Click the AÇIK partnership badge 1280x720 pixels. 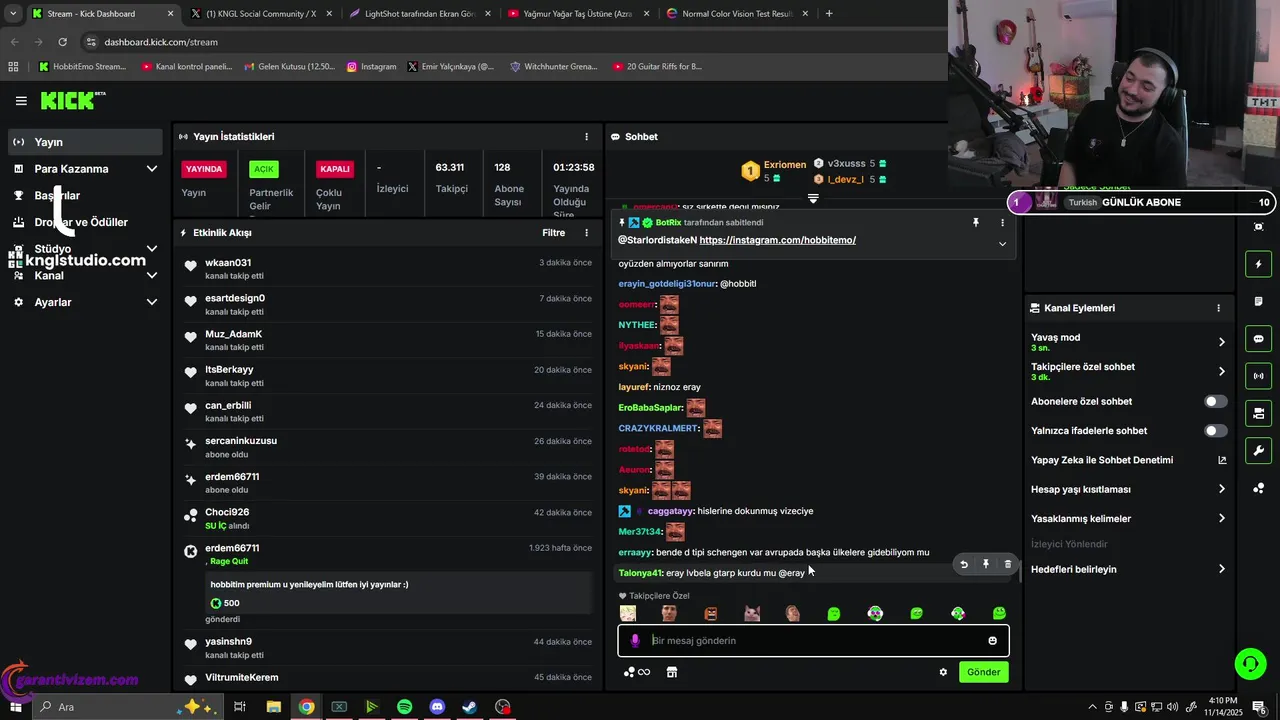coord(263,169)
